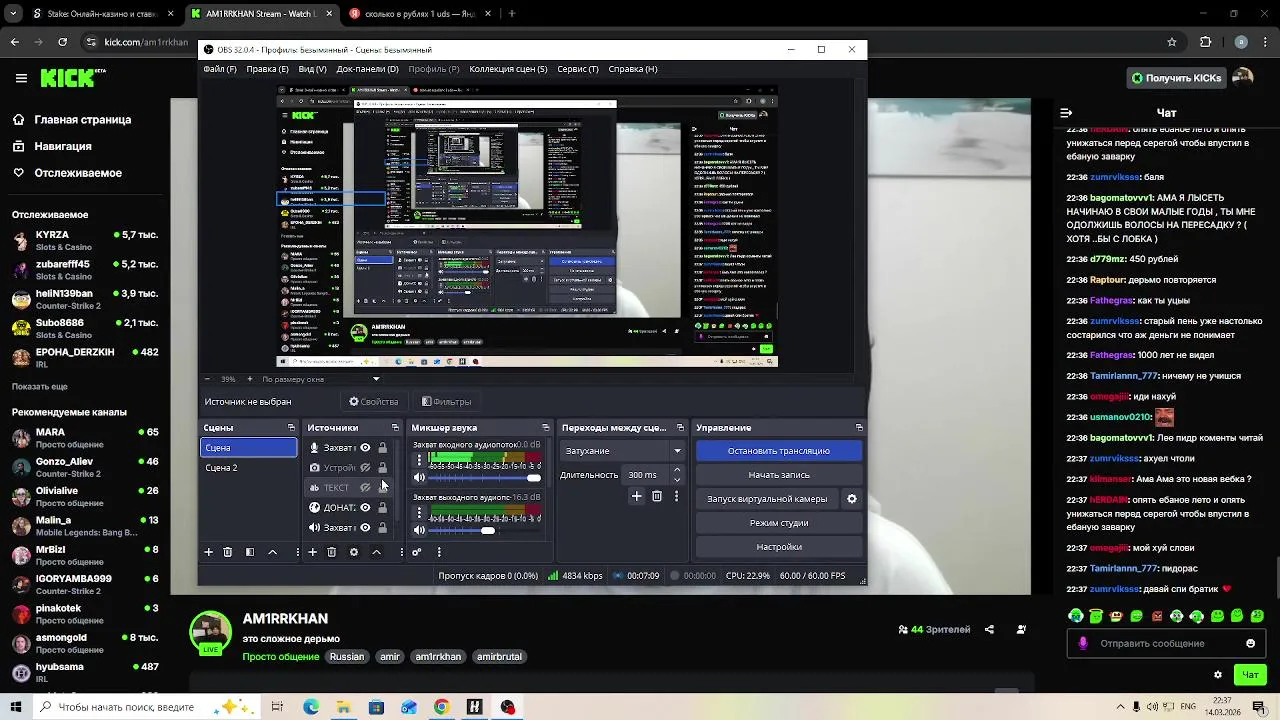Remove transition with trash icon in Переходы panel
The image size is (1280, 720).
pyautogui.click(x=657, y=496)
